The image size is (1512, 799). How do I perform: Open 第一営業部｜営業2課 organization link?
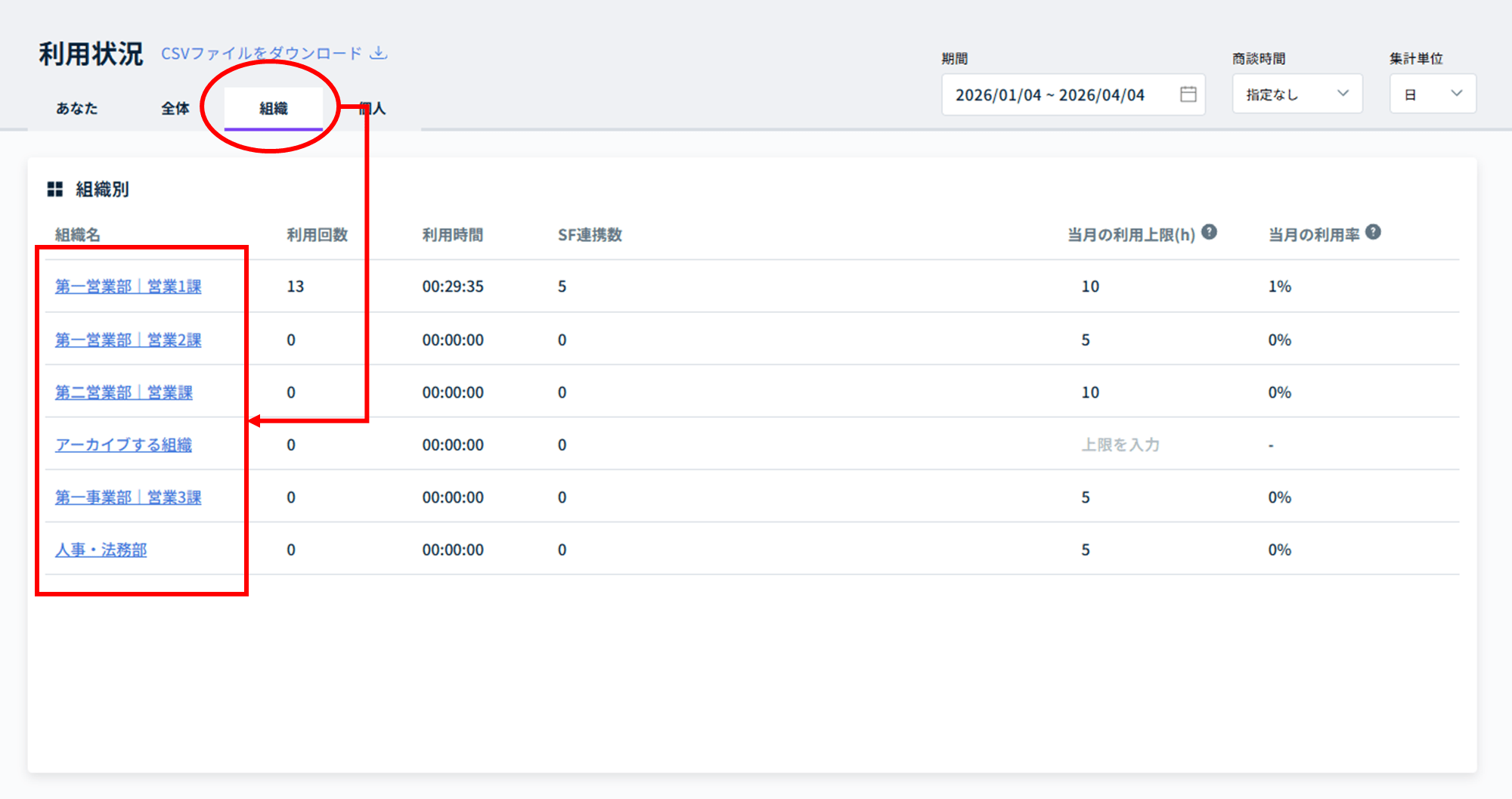pyautogui.click(x=129, y=340)
